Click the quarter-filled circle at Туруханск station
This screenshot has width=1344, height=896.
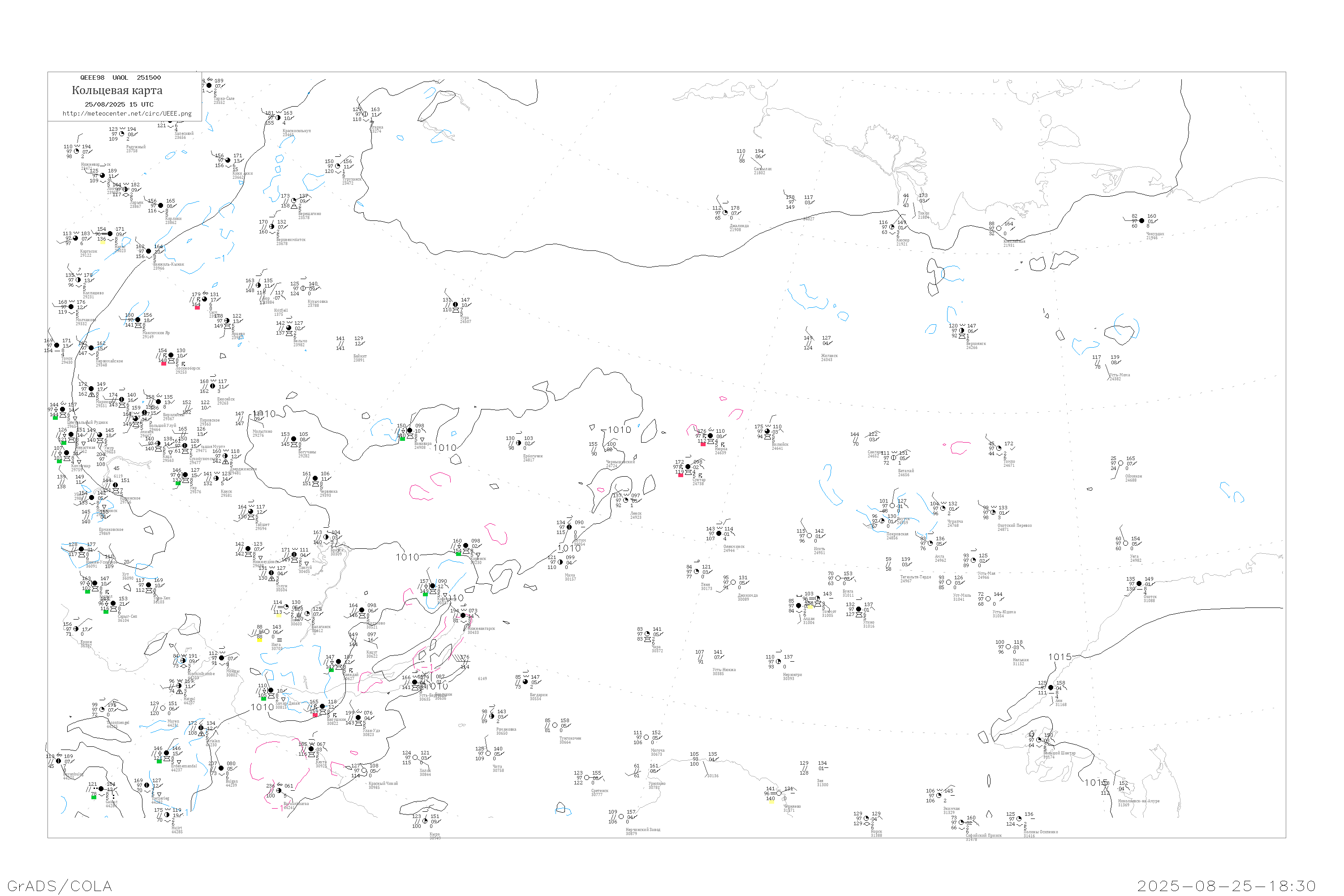[338, 166]
